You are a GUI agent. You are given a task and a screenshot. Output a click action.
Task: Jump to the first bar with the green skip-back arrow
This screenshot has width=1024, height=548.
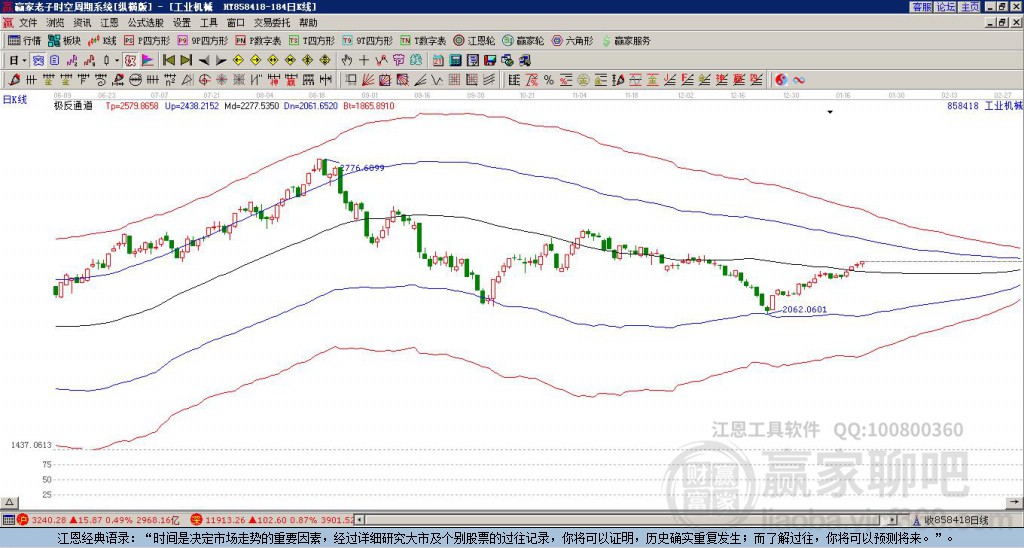pyautogui.click(x=168, y=61)
